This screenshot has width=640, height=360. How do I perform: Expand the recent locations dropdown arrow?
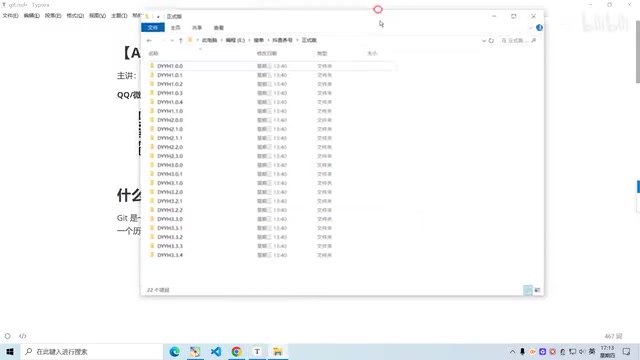point(172,40)
